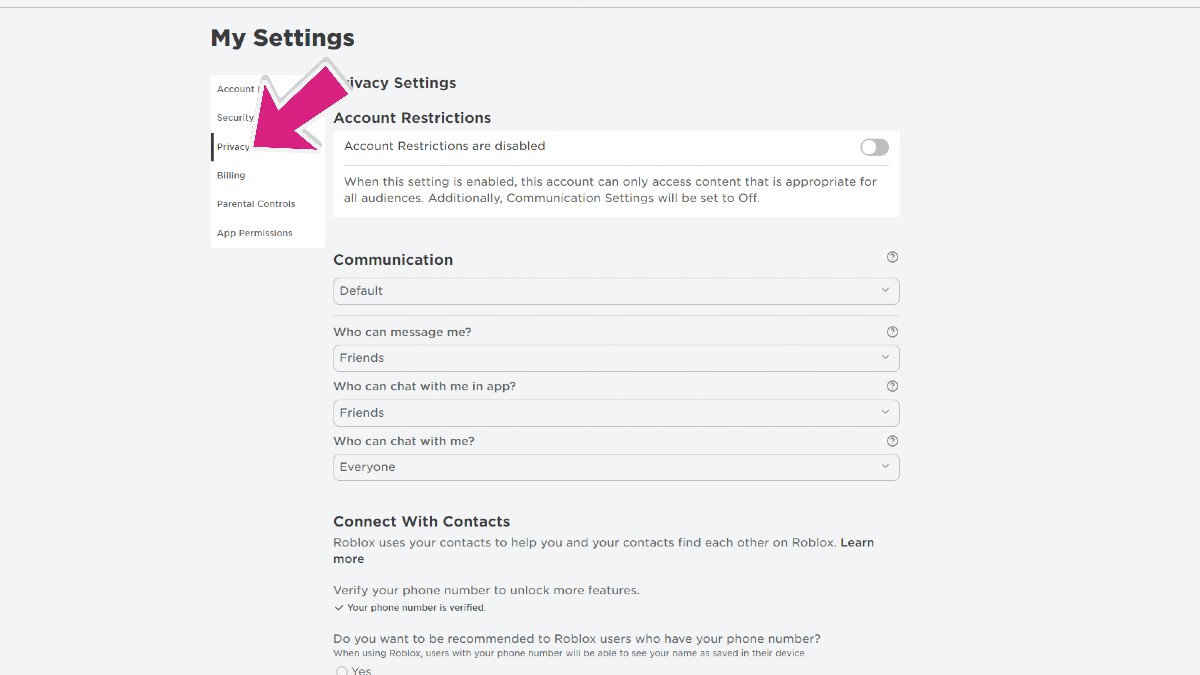Click help icon beside "Who can message me?"
This screenshot has height=675, width=1200.
[x=892, y=332]
